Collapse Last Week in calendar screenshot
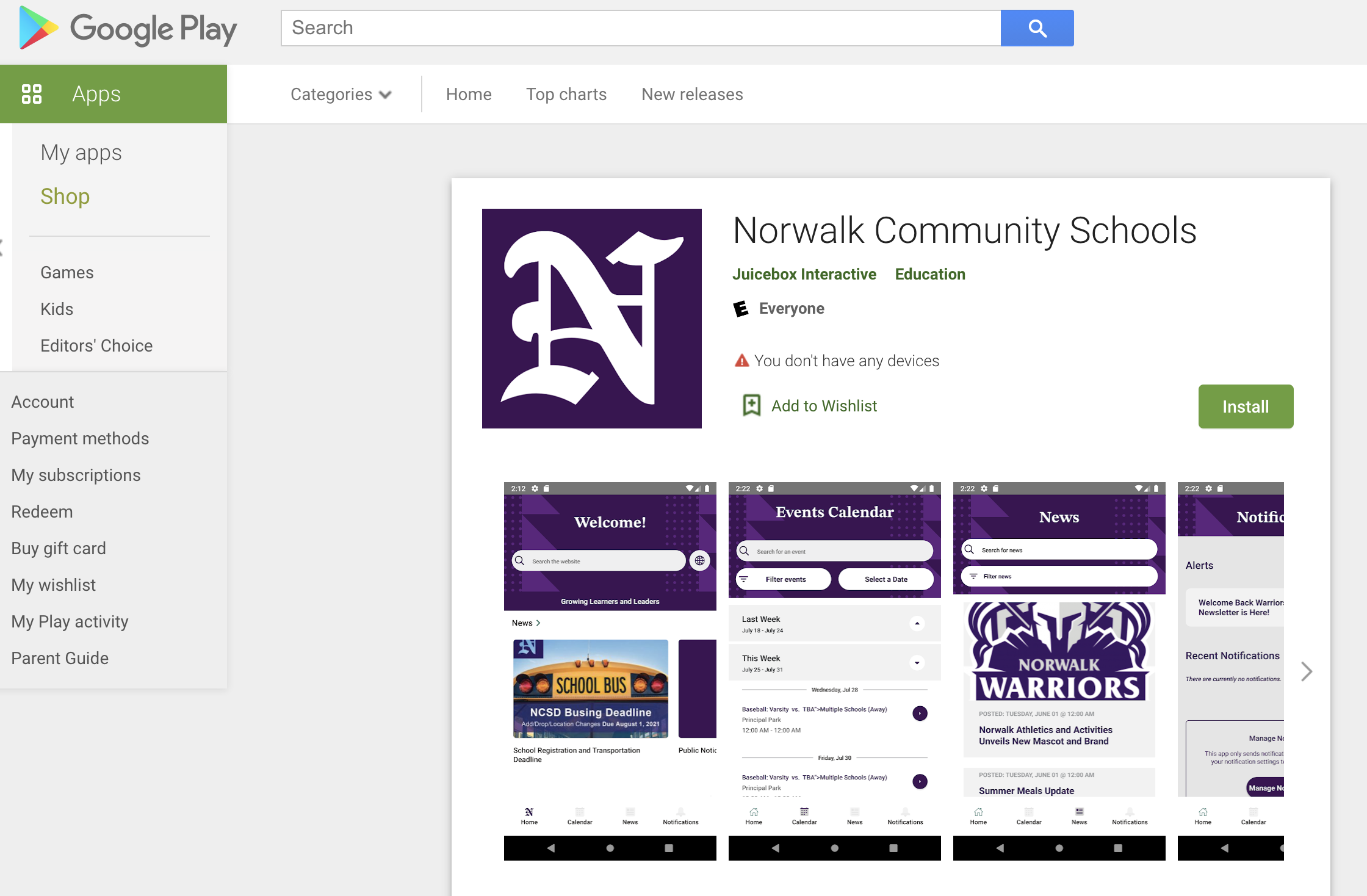 click(917, 623)
